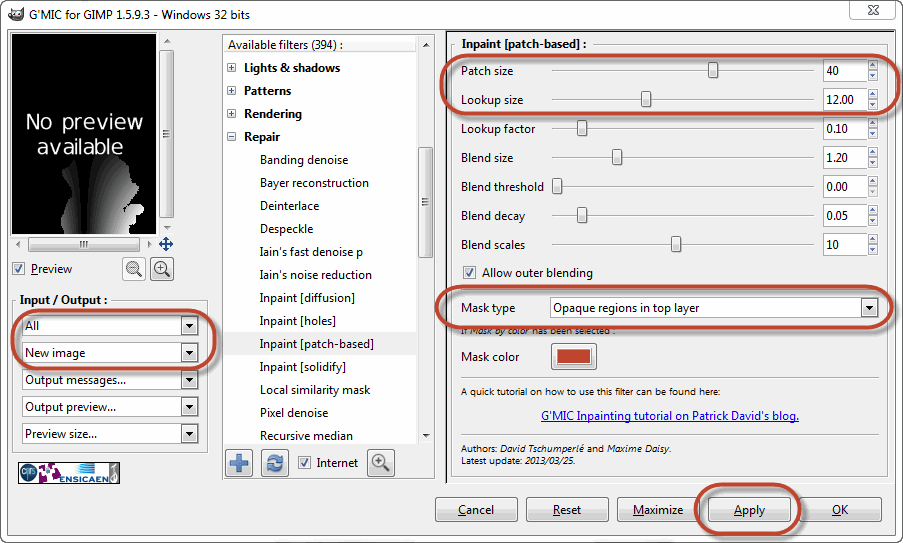
Task: Click the blue plus add-filter icon
Action: point(239,463)
